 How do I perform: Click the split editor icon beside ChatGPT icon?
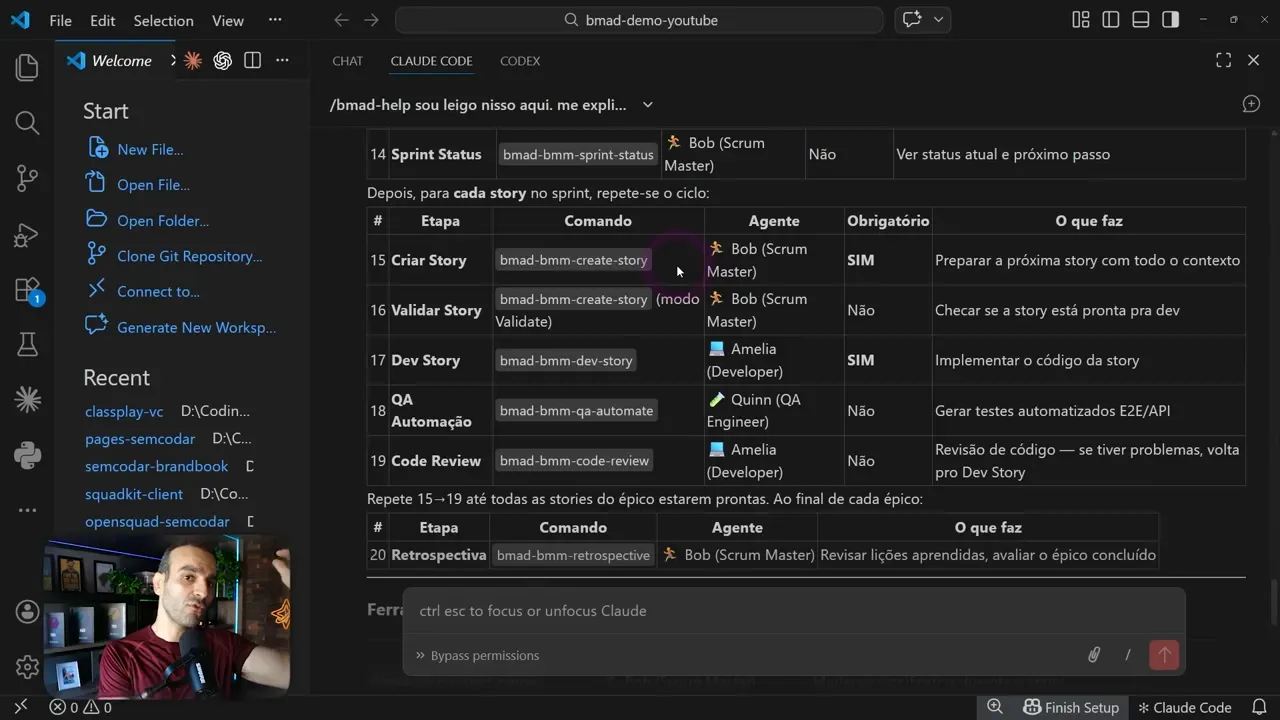pyautogui.click(x=252, y=60)
